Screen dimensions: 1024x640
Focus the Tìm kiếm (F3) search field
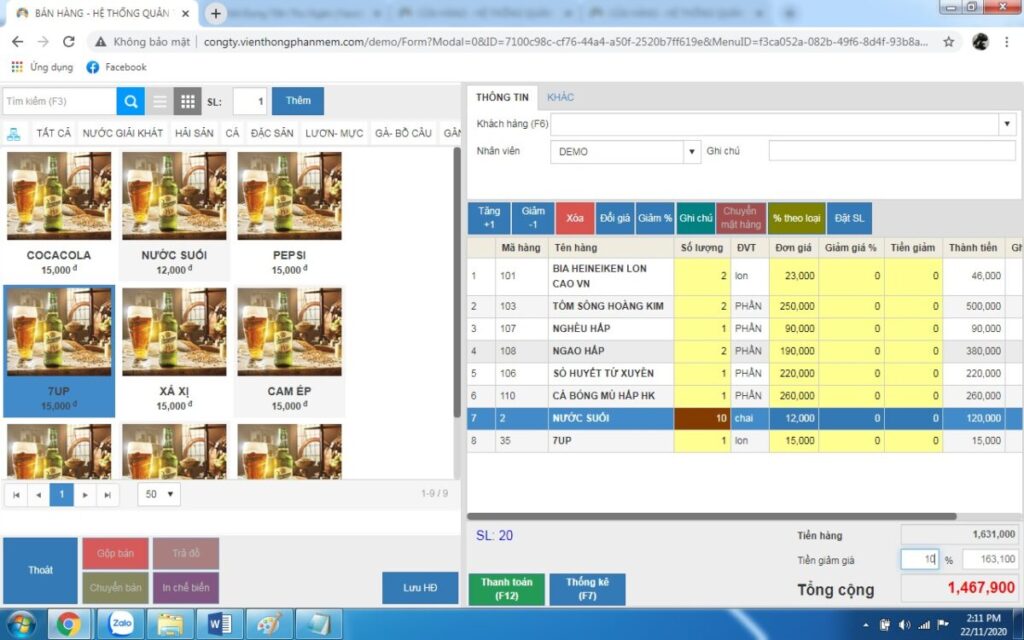pyautogui.click(x=59, y=101)
